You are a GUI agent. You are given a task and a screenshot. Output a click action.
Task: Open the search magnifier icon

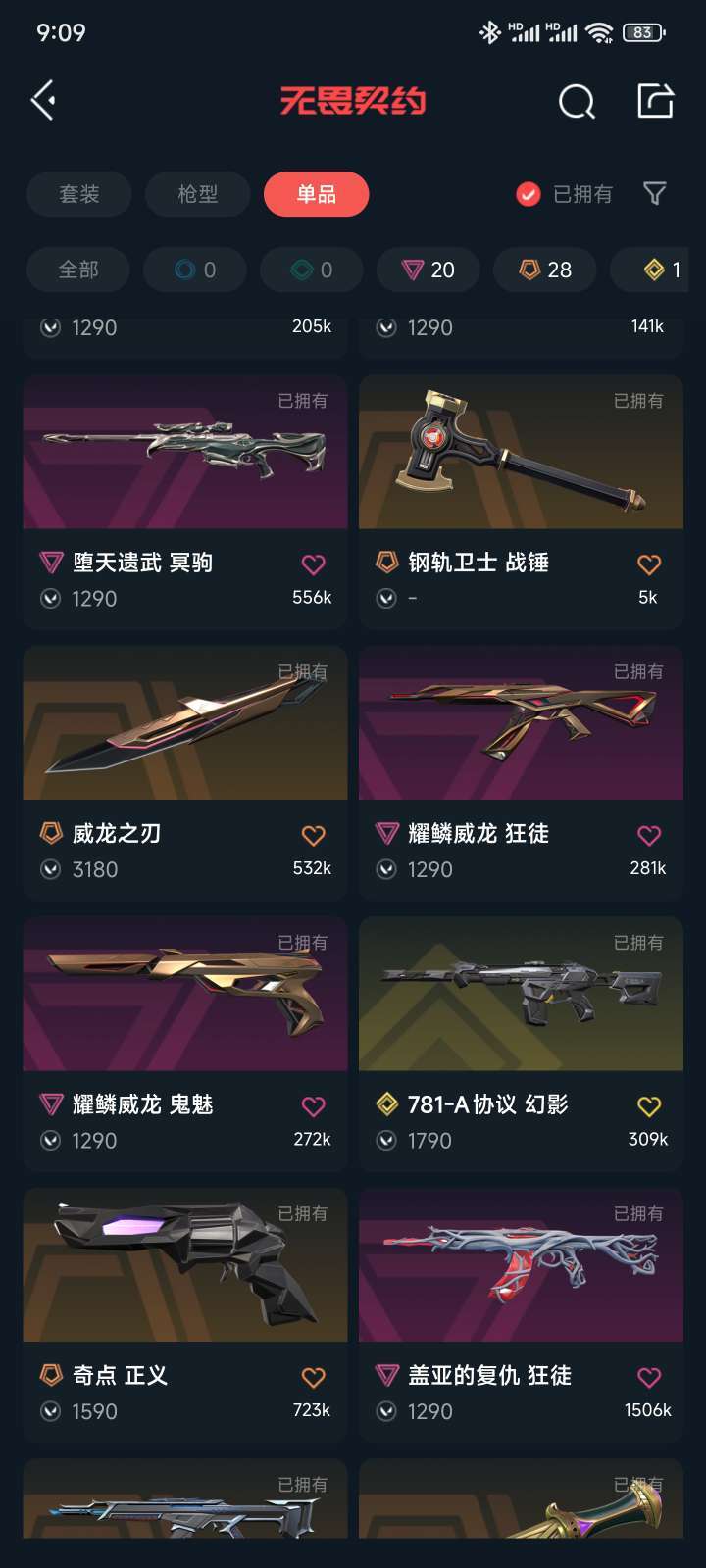coord(577,101)
